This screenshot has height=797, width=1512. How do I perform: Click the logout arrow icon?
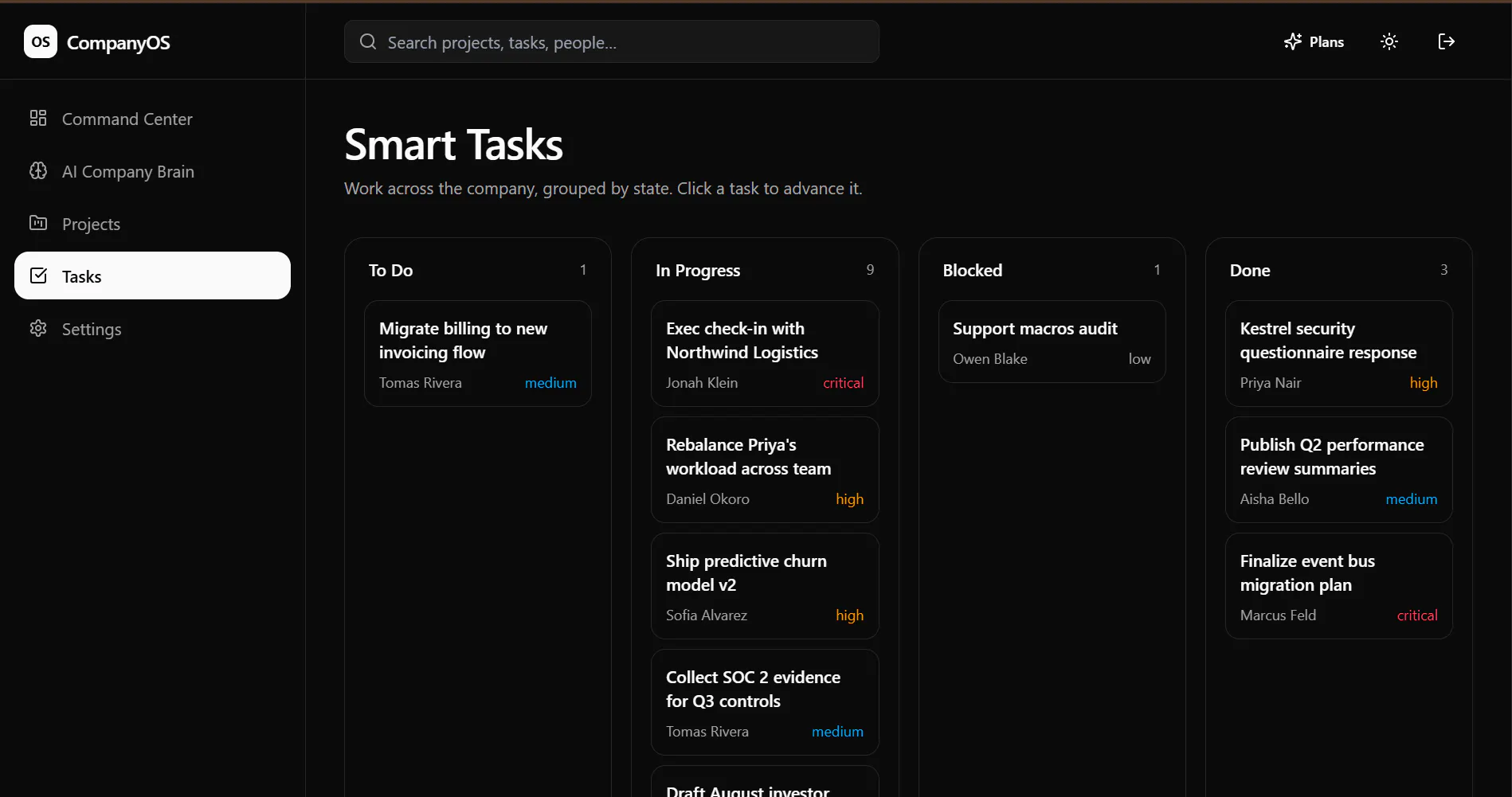click(x=1447, y=41)
